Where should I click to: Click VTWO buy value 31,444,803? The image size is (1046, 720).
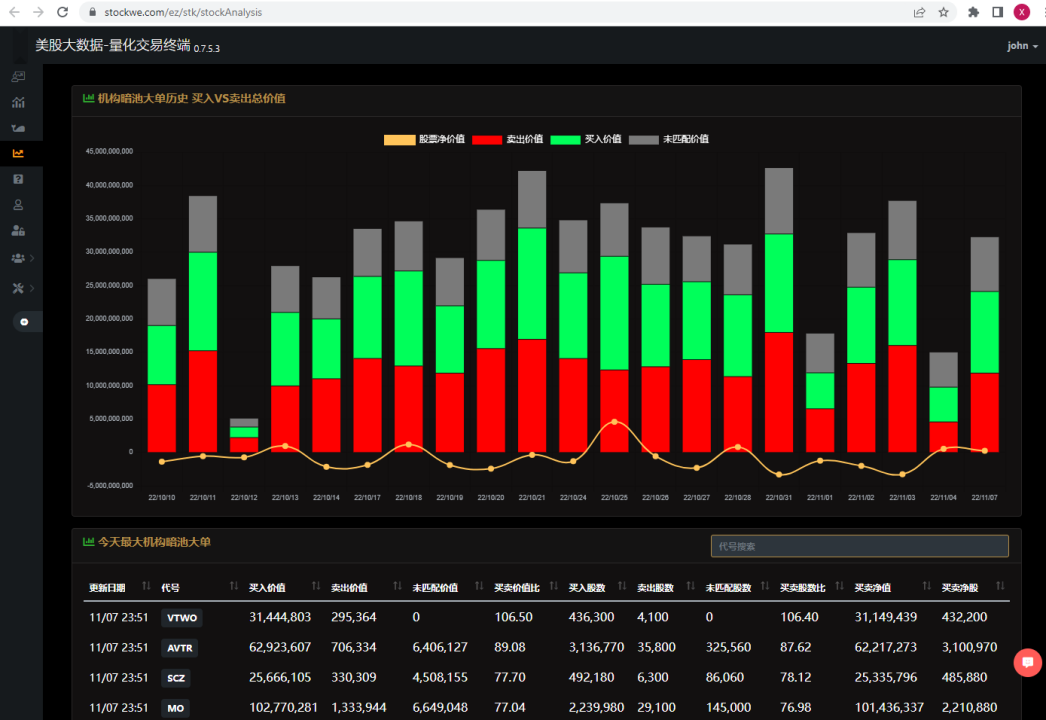tap(280, 617)
